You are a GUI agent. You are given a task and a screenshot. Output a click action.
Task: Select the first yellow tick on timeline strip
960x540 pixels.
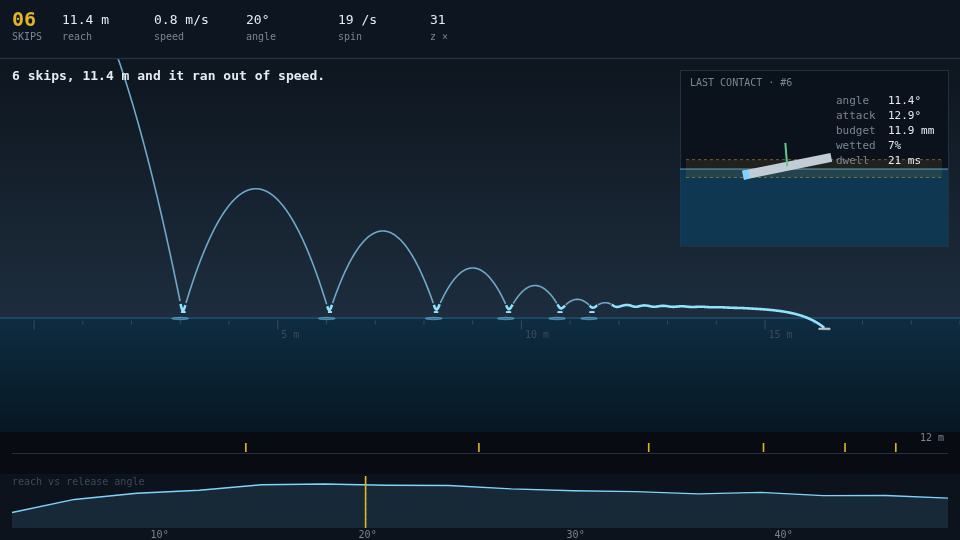pyautogui.click(x=246, y=448)
